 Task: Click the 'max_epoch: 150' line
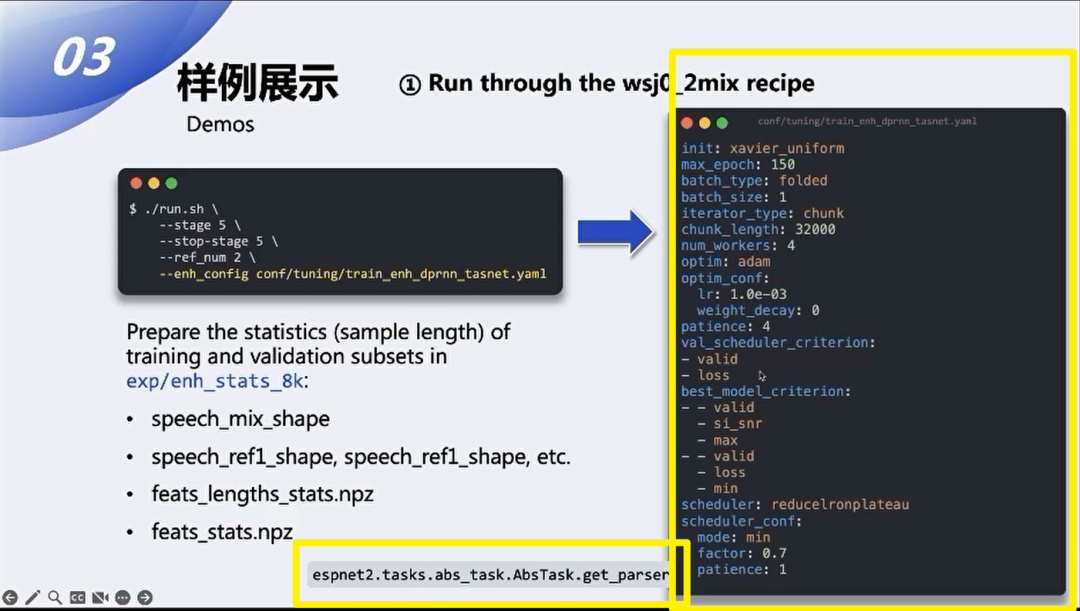(x=738, y=165)
